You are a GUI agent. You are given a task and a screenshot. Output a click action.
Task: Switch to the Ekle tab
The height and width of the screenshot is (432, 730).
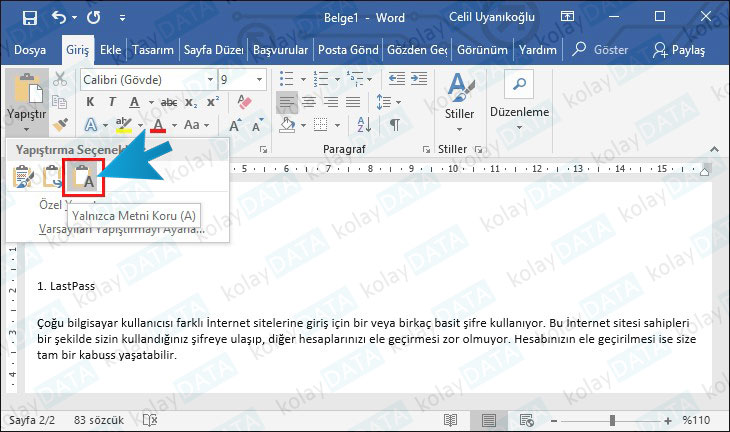110,50
